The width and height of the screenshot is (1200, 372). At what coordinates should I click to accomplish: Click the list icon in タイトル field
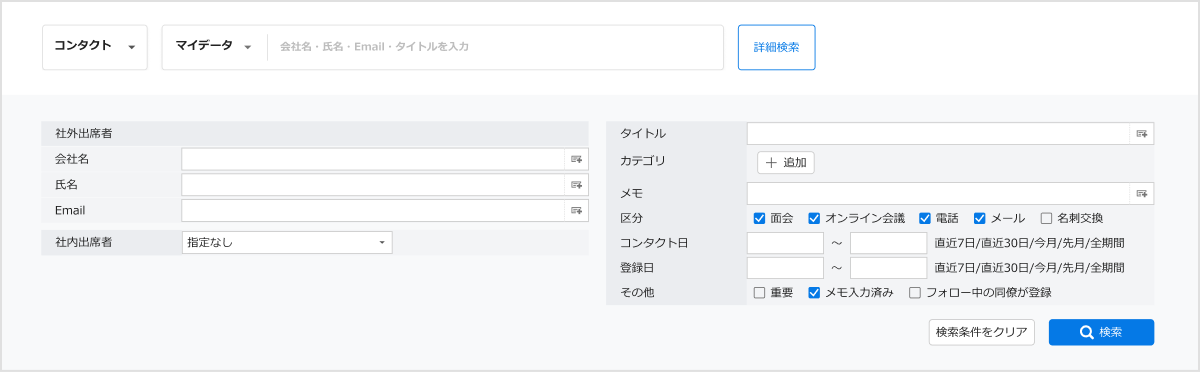[1141, 134]
